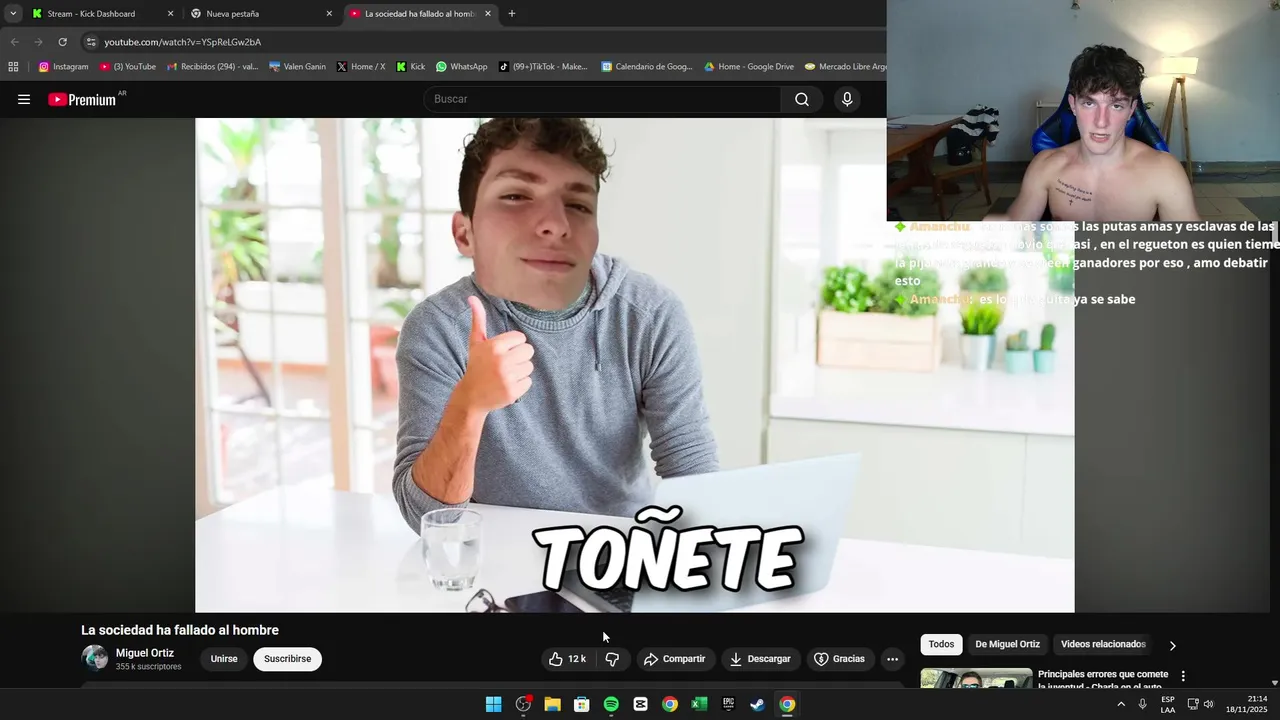Open the Valen Ganin bookmark
1280x720 pixels.
(298, 67)
